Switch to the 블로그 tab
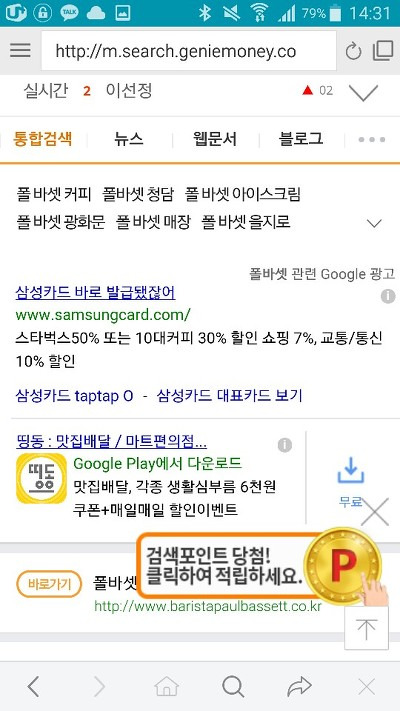The image size is (400, 711). click(301, 139)
